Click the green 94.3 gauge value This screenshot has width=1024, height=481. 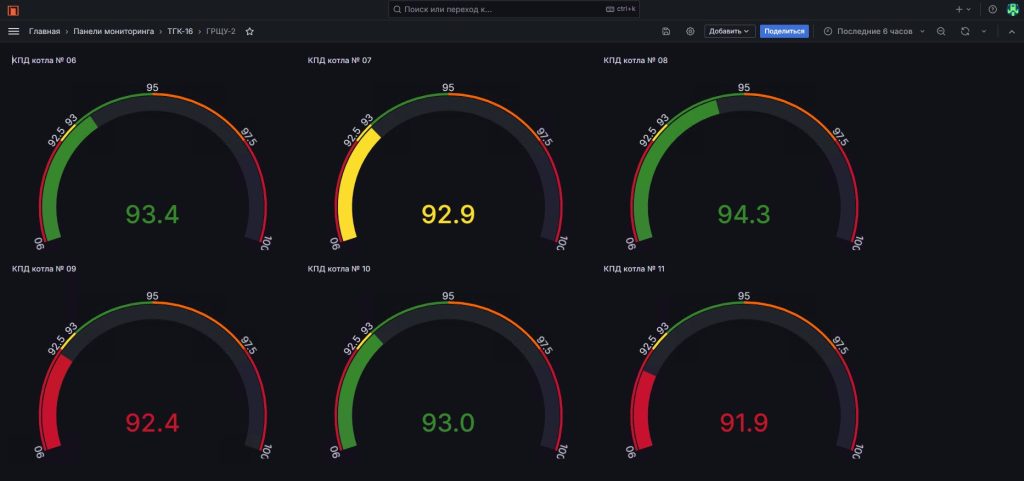pyautogui.click(x=744, y=215)
